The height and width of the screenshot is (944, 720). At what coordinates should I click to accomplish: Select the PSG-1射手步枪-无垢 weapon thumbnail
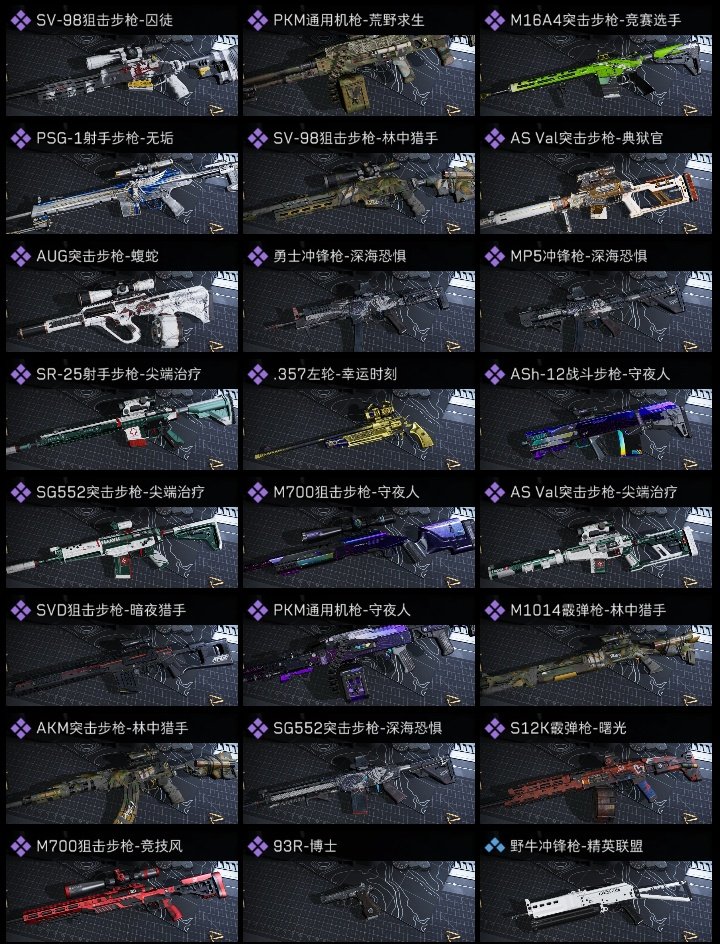coord(122,193)
